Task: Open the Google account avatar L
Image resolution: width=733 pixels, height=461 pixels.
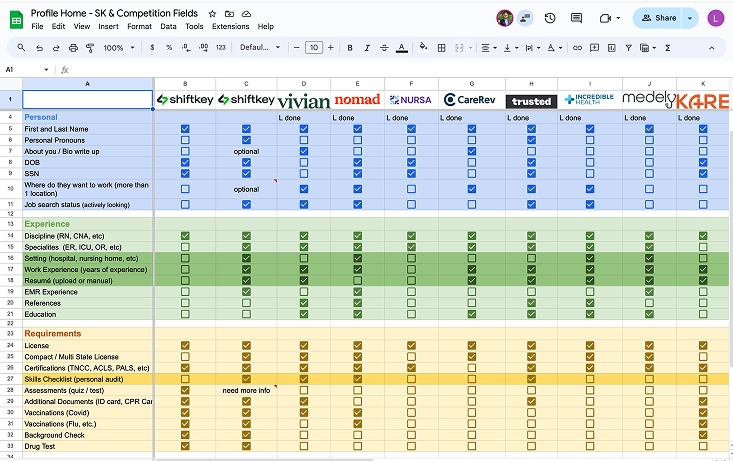Action: pos(715,18)
